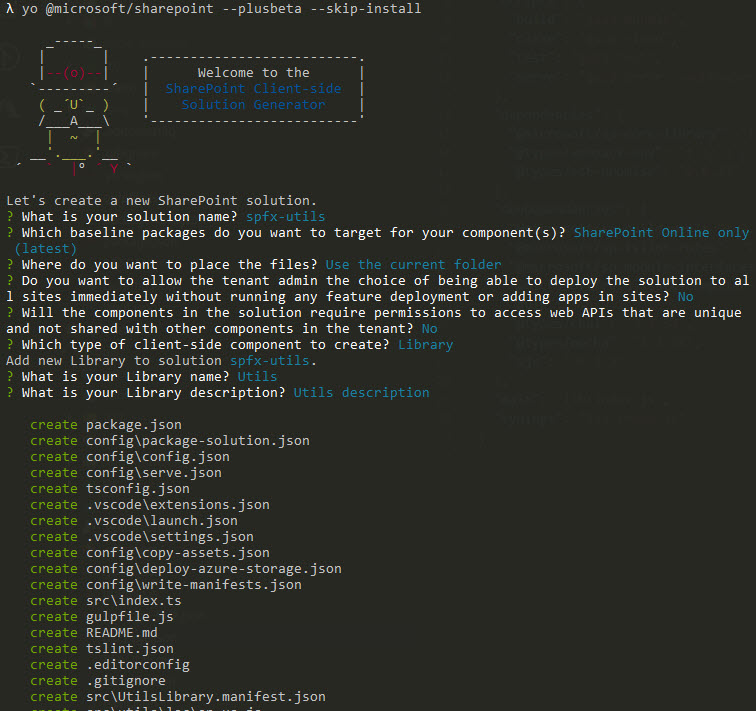Click .vscode\launch.json file path
Screen dimensions: 756x711
click(161, 520)
